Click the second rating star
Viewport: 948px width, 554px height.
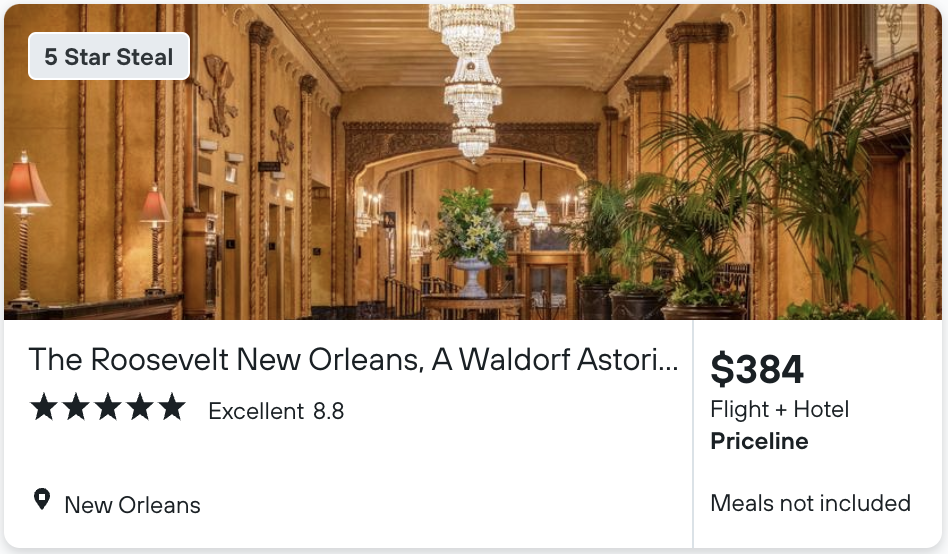coord(76,406)
